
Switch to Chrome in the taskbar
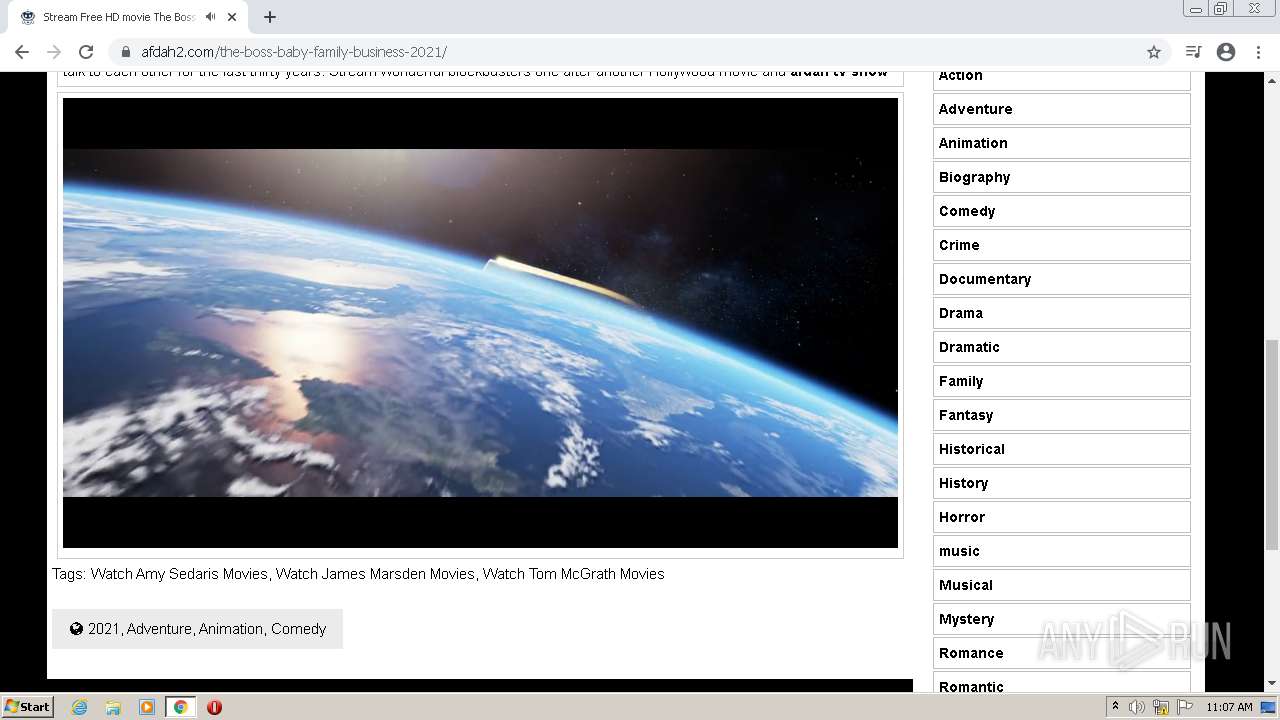click(x=180, y=707)
